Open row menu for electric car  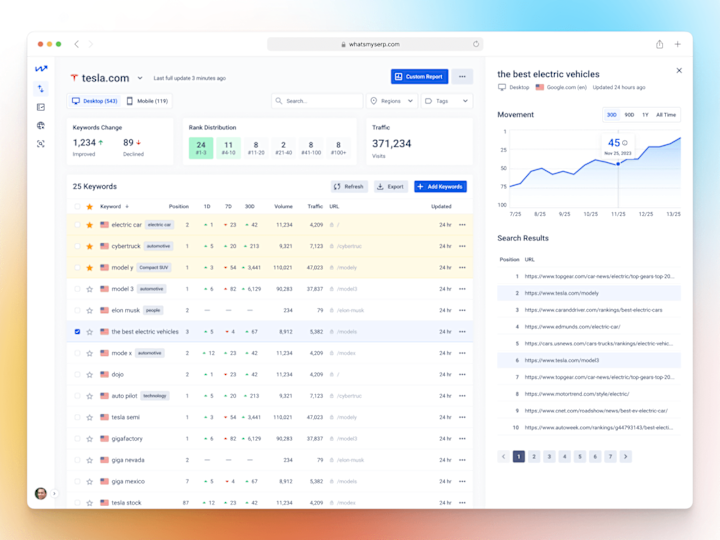point(462,225)
